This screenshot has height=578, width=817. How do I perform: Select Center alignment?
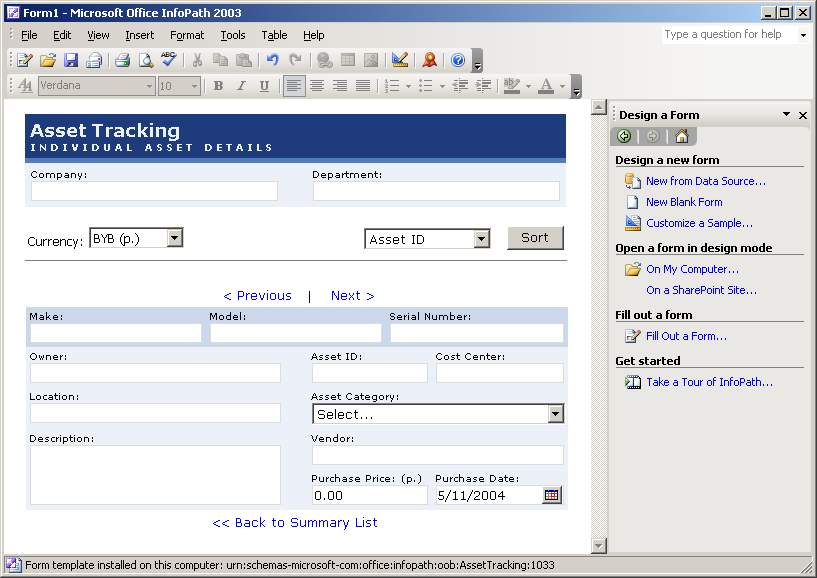[317, 85]
